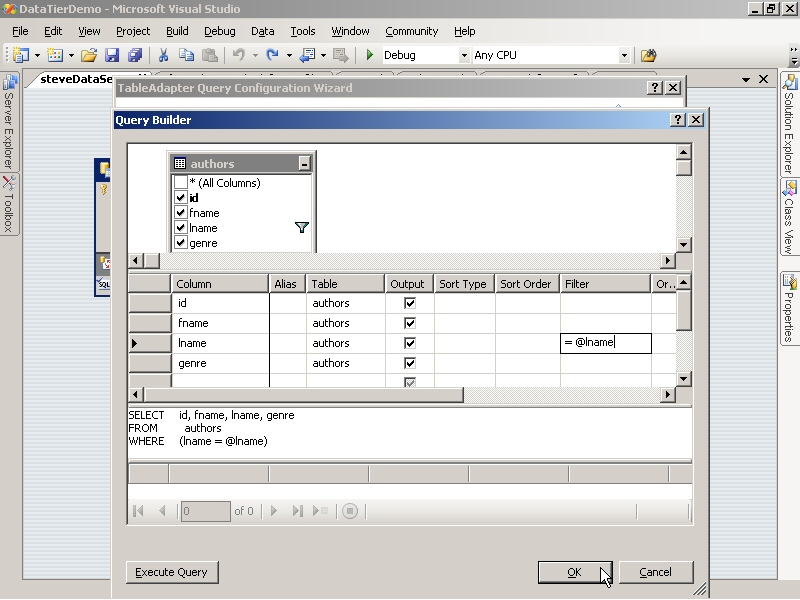Click Cancel in Query Builder

pos(656,572)
